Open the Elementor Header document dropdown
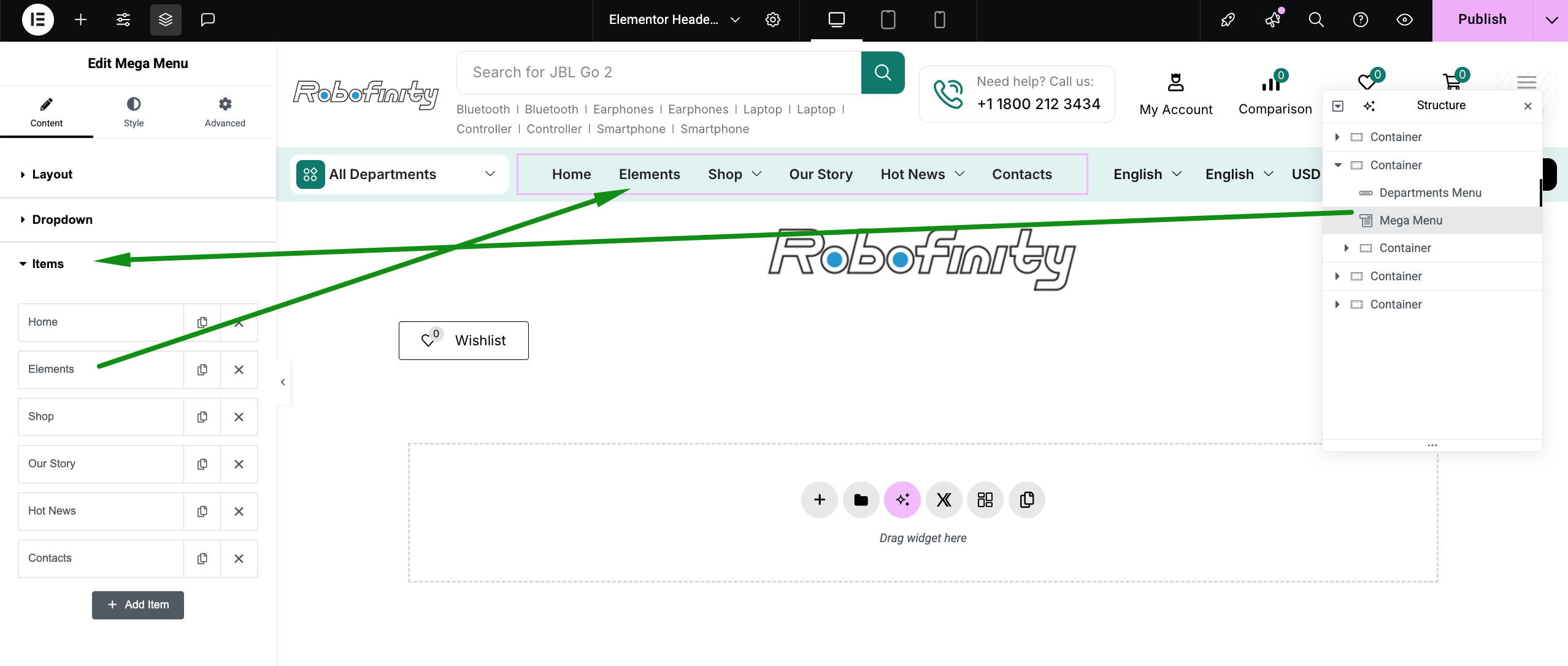This screenshot has height=666, width=1568. coord(674,20)
